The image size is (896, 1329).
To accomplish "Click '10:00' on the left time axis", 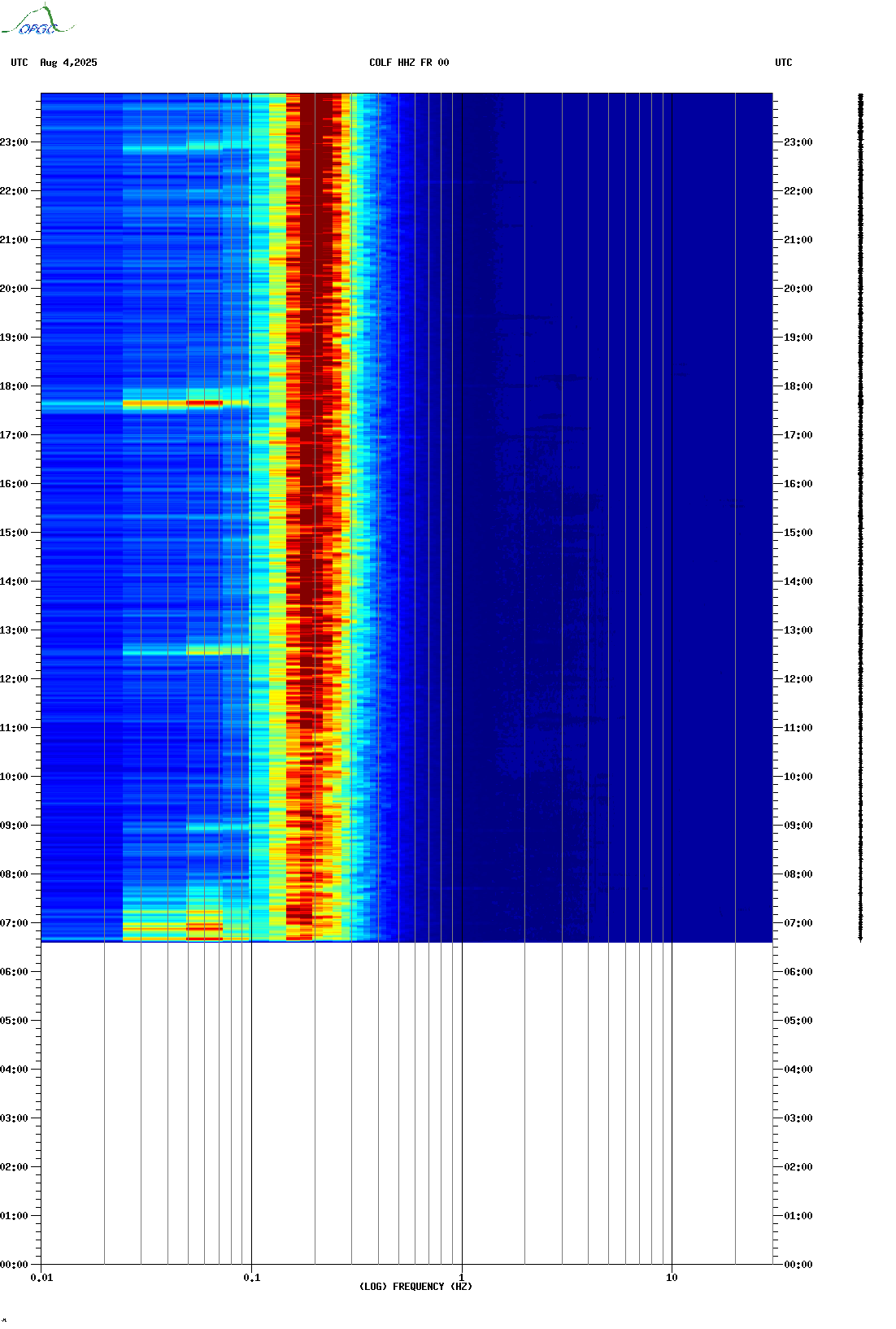I will point(14,777).
